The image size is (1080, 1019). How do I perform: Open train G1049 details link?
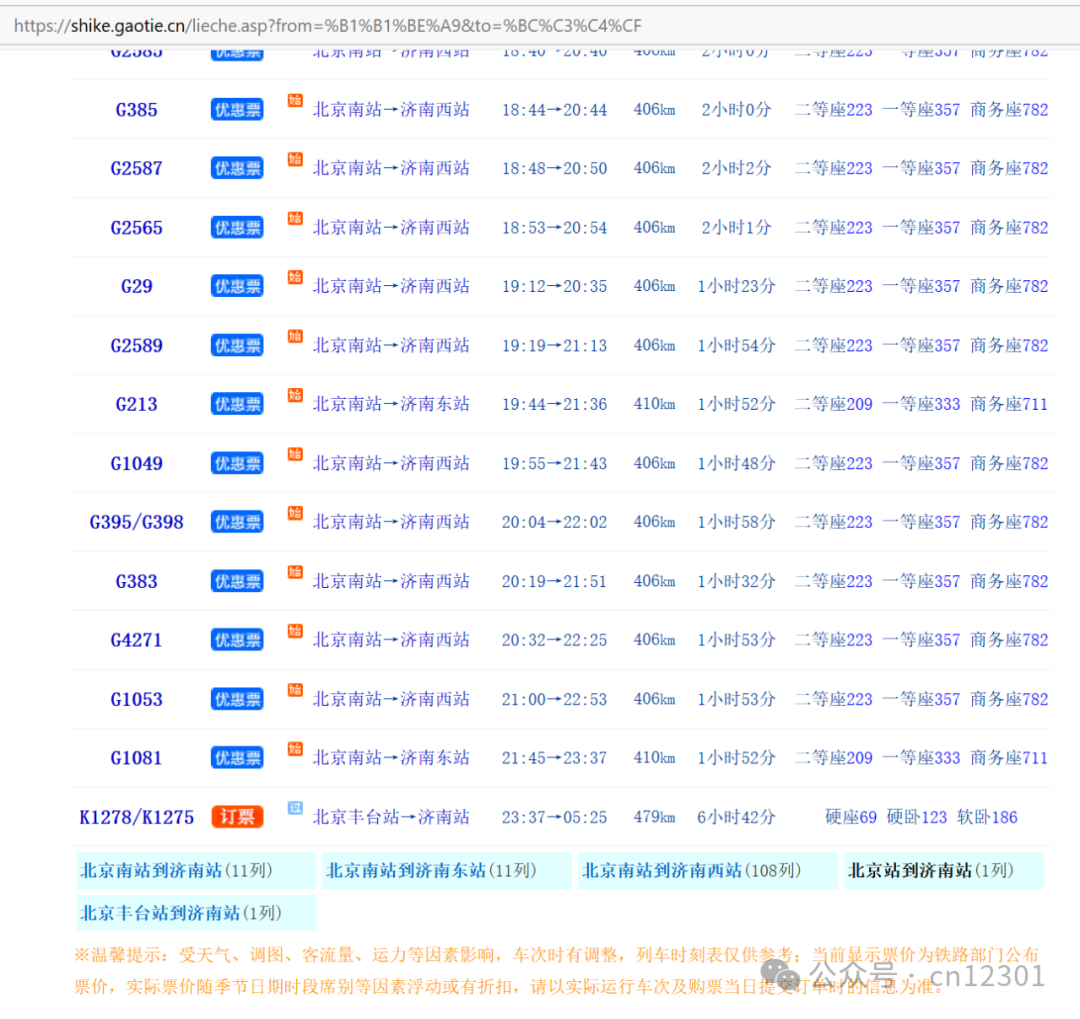click(x=136, y=464)
